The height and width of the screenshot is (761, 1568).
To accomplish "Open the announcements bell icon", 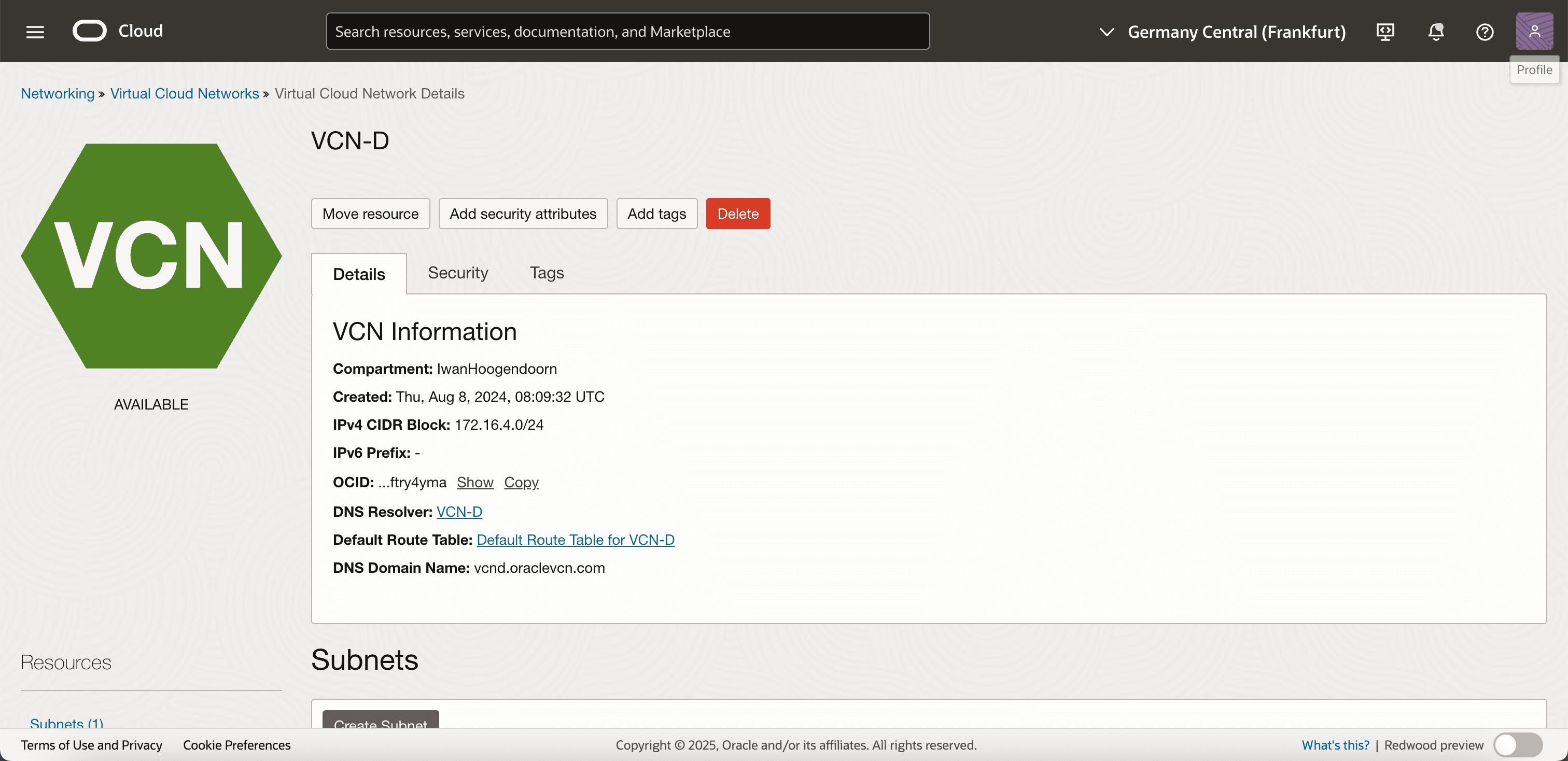I will (1435, 32).
